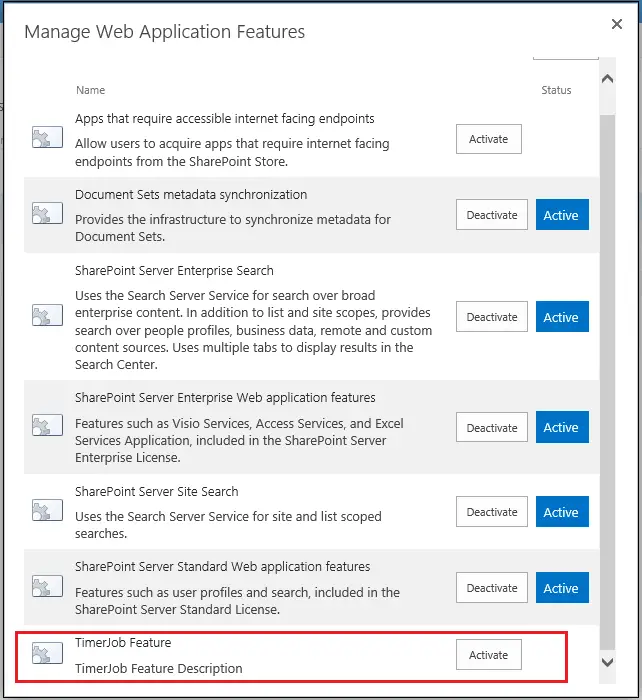Click Active status for SharePoint Server Enterprise Search
The image size is (642, 700).
(562, 317)
